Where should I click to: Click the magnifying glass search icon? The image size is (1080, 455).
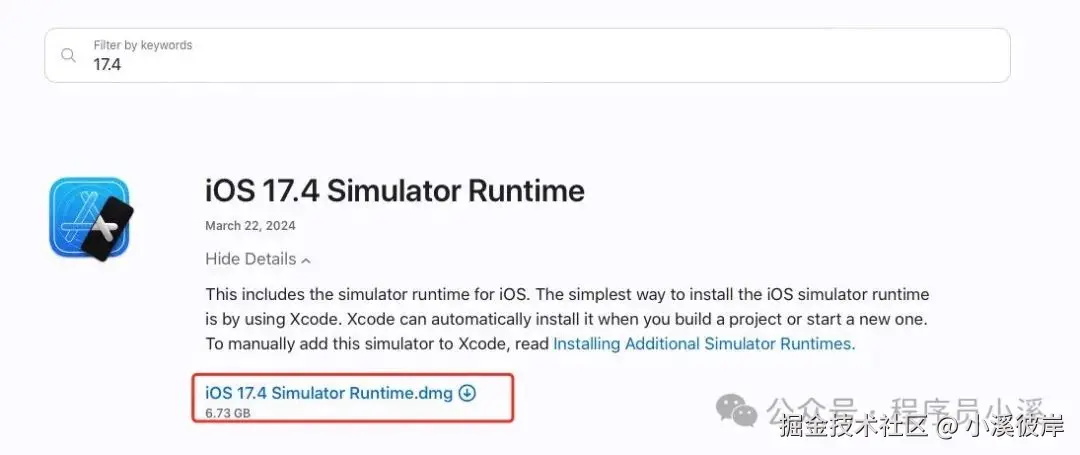(x=68, y=55)
